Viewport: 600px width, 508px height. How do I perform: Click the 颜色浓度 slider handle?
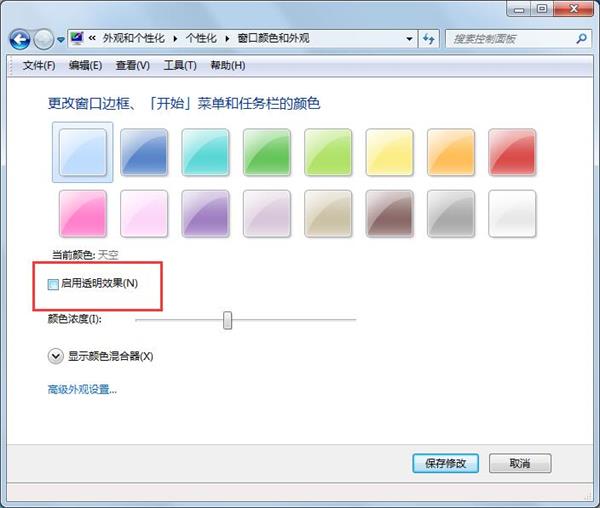pos(227,320)
